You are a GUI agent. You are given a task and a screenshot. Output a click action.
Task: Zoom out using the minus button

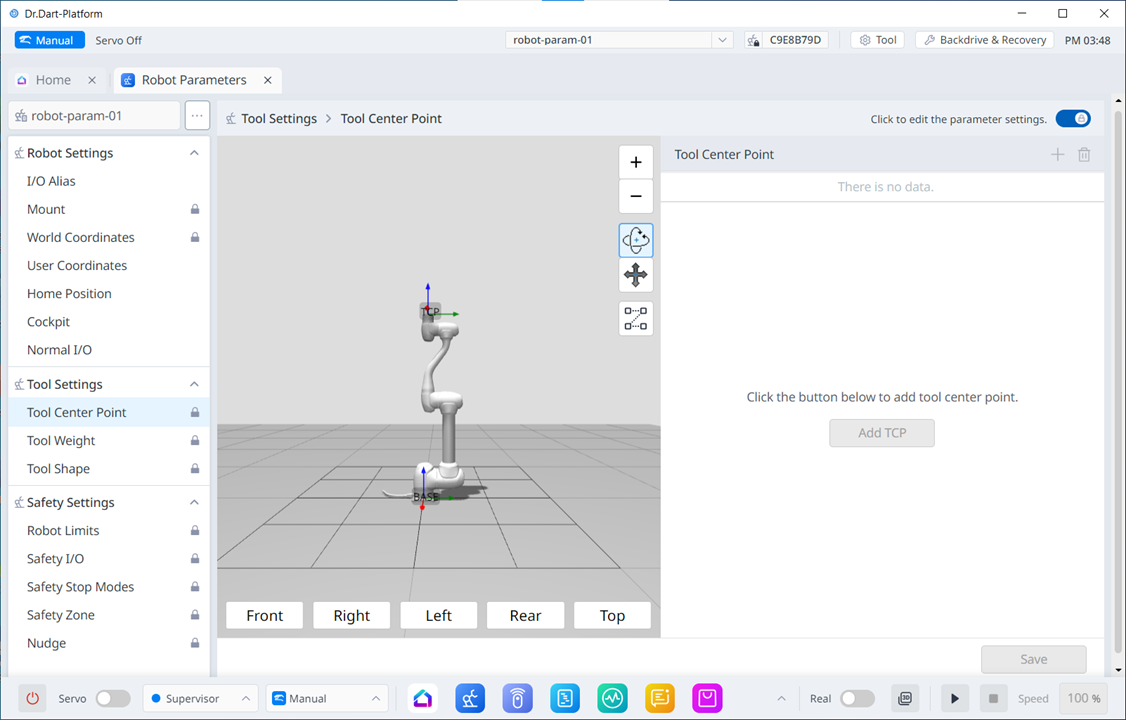pos(636,196)
